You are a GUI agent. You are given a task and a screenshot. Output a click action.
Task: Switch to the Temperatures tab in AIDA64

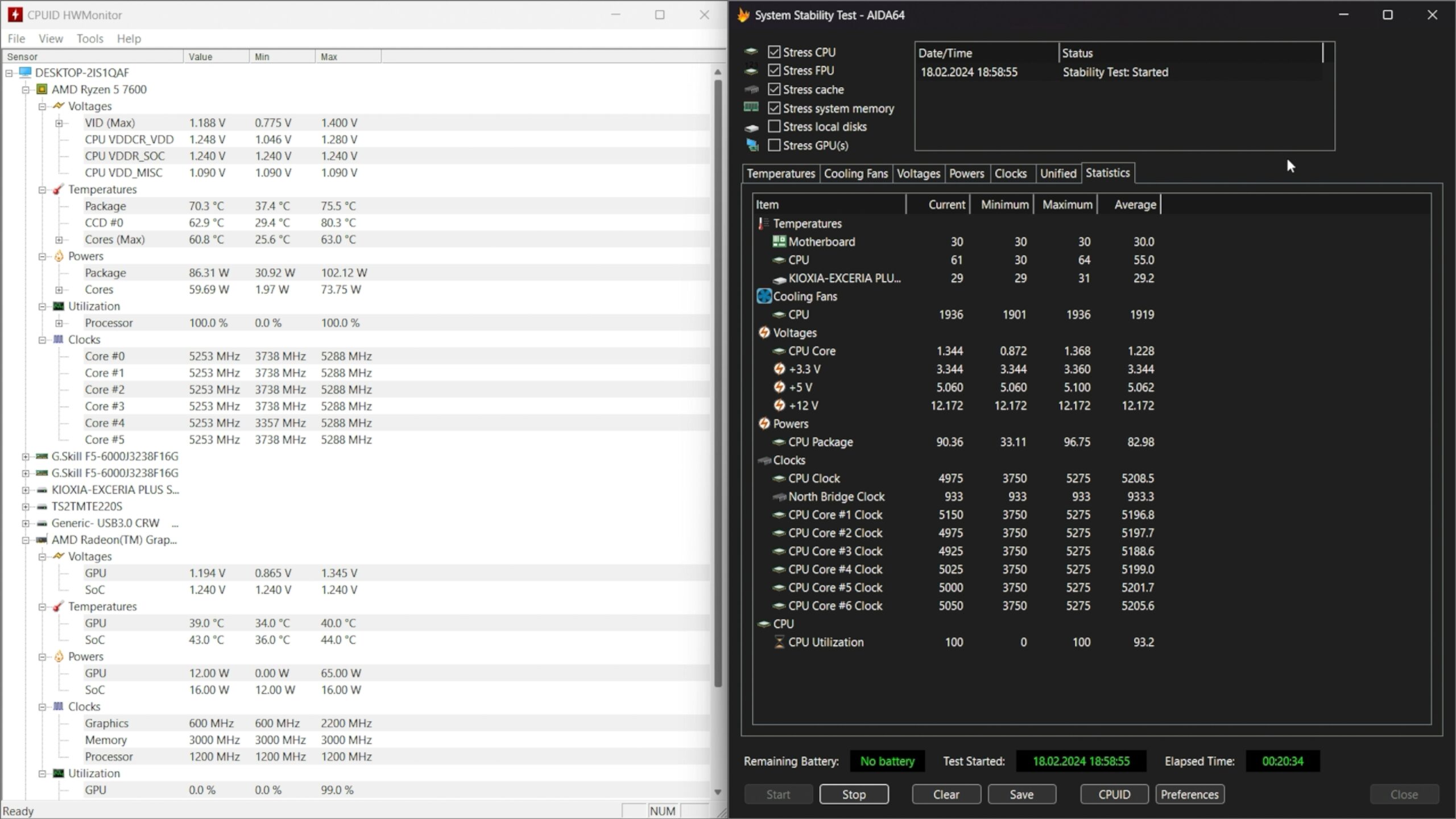pyautogui.click(x=781, y=173)
